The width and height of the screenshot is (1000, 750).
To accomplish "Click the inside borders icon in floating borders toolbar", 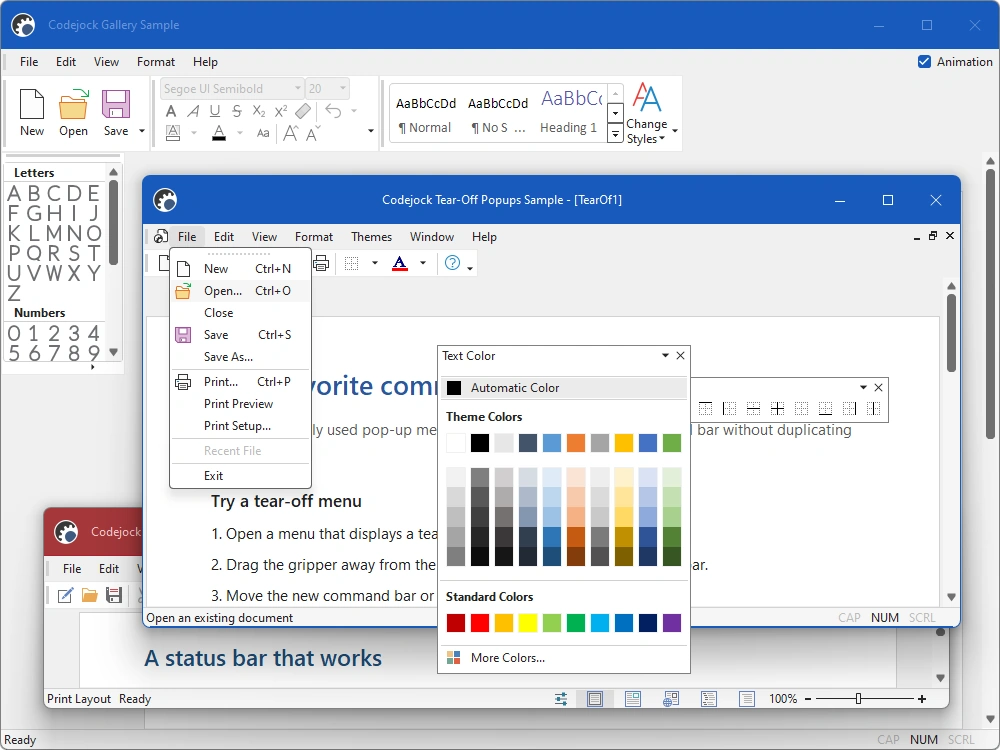I will click(777, 408).
